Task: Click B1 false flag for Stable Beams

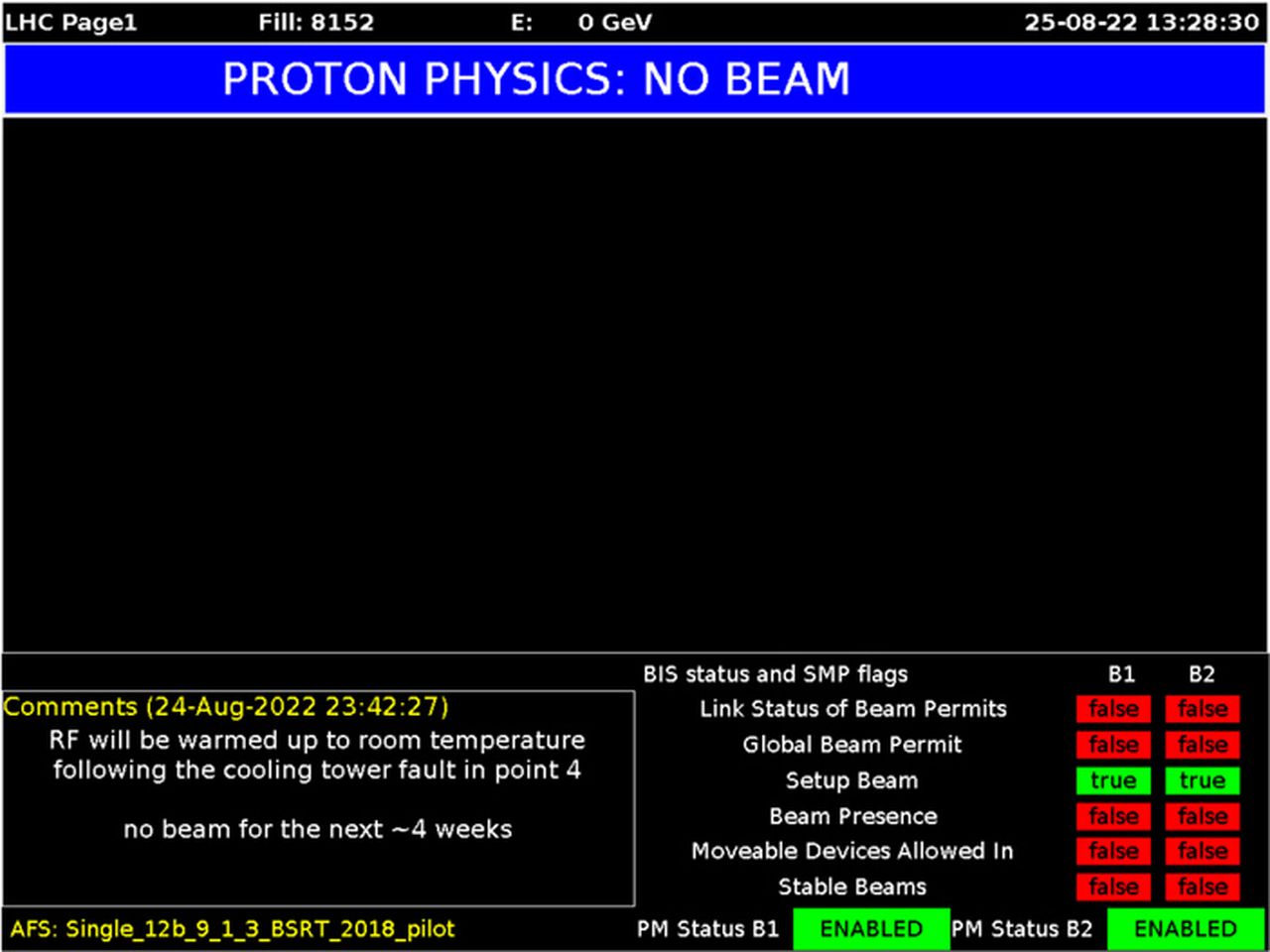Action: point(1113,887)
